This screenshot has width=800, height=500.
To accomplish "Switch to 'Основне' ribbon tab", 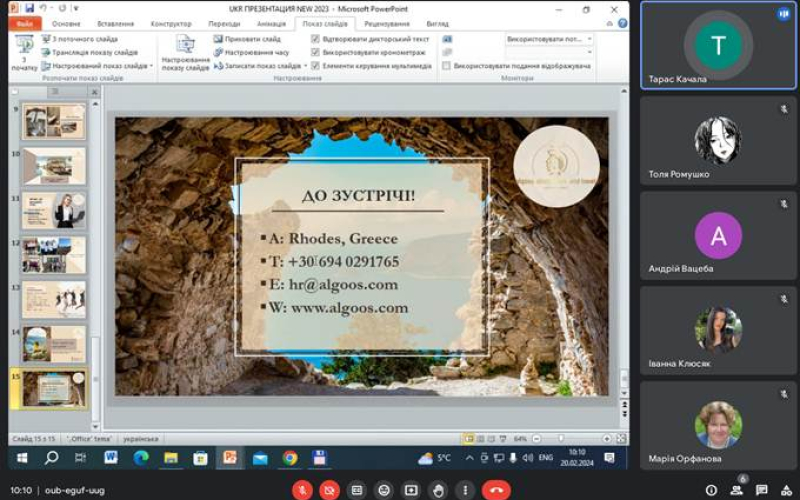I will tap(66, 23).
